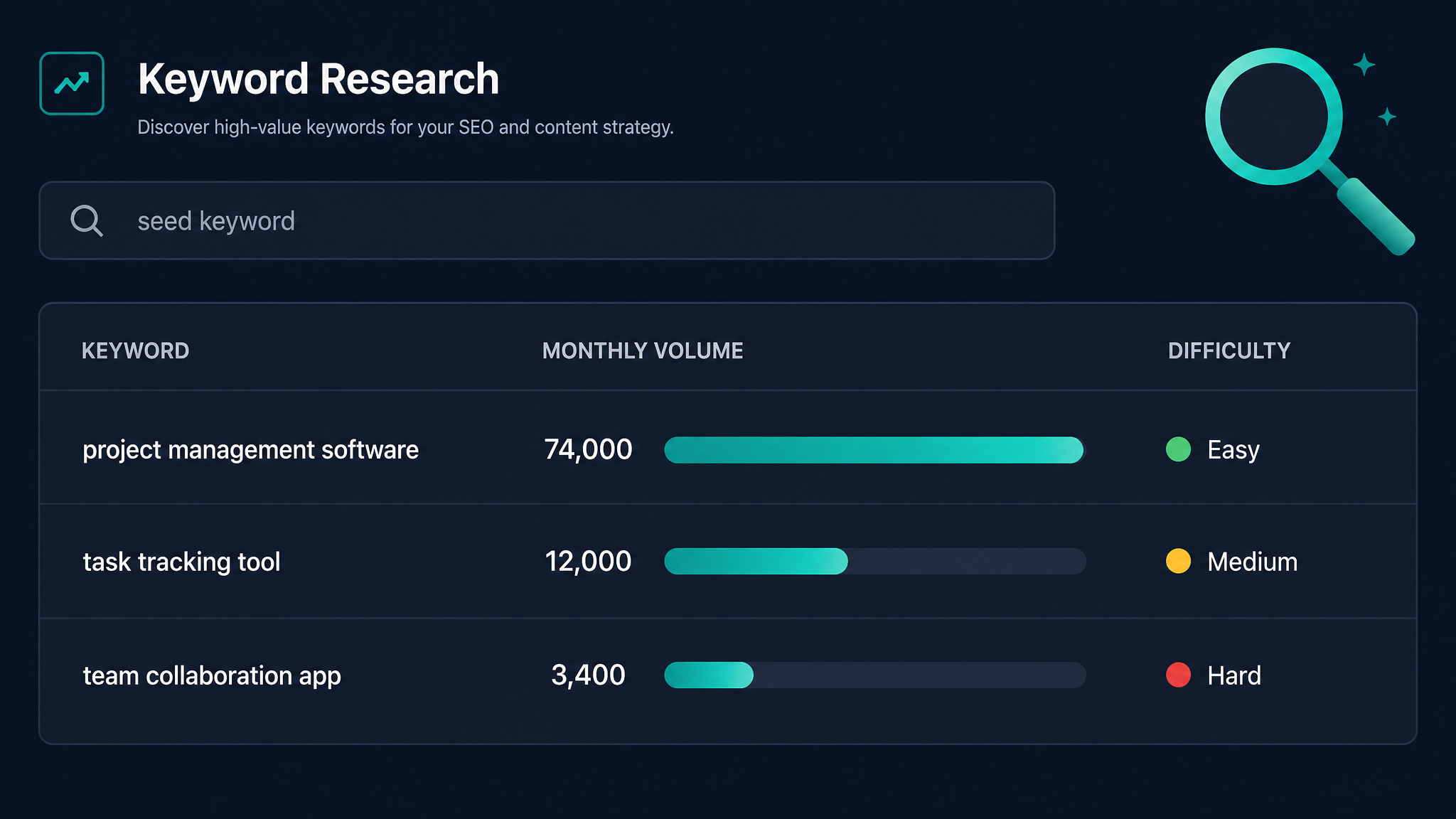Viewport: 1456px width, 819px height.
Task: Click the 3,400 volume progress bar
Action: (x=875, y=675)
